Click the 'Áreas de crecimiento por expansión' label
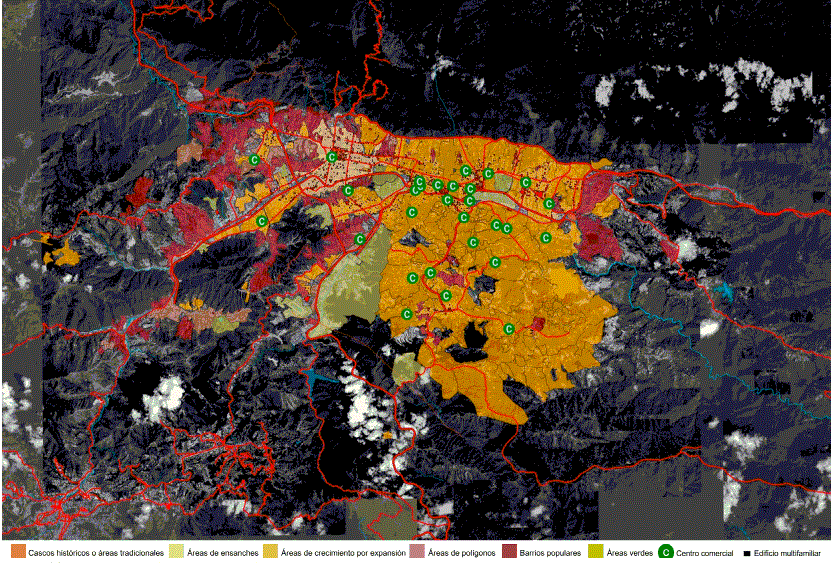This screenshot has height=563, width=831. 343,553
